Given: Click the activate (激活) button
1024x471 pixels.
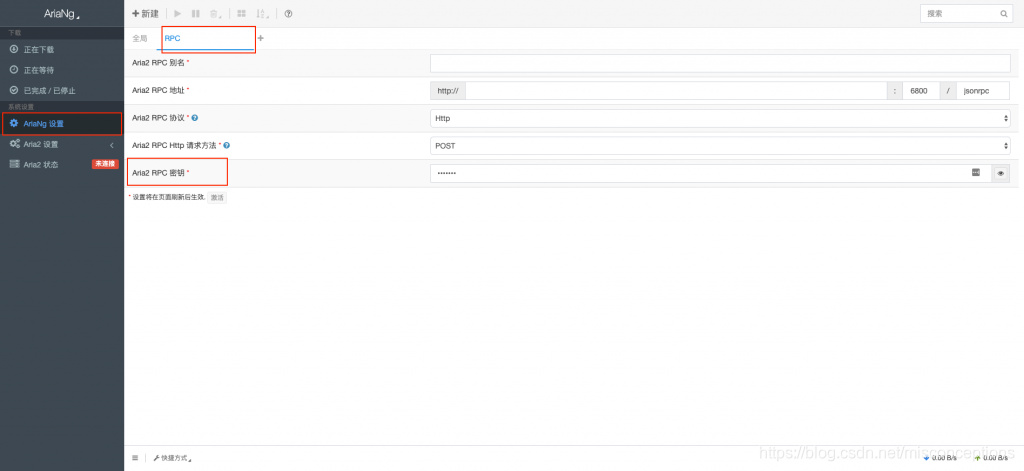Looking at the screenshot, I should (217, 197).
